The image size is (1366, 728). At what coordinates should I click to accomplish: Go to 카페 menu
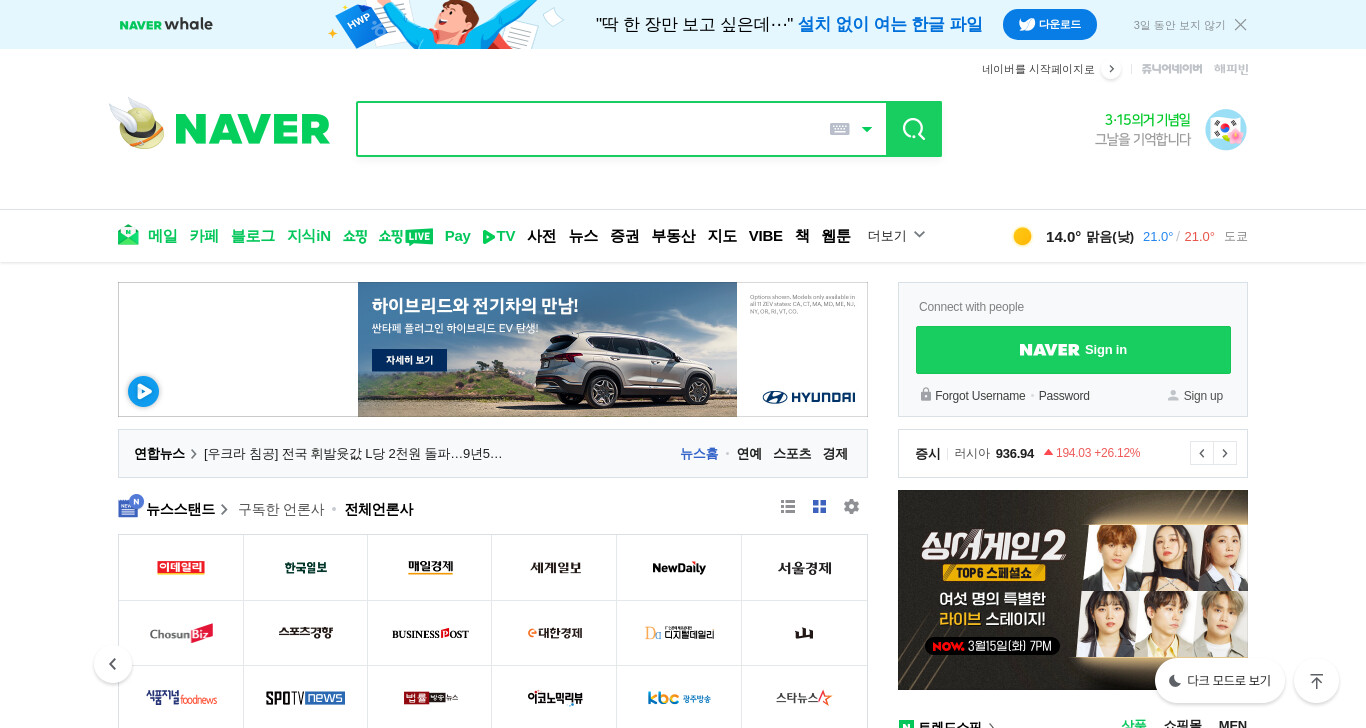coord(204,236)
